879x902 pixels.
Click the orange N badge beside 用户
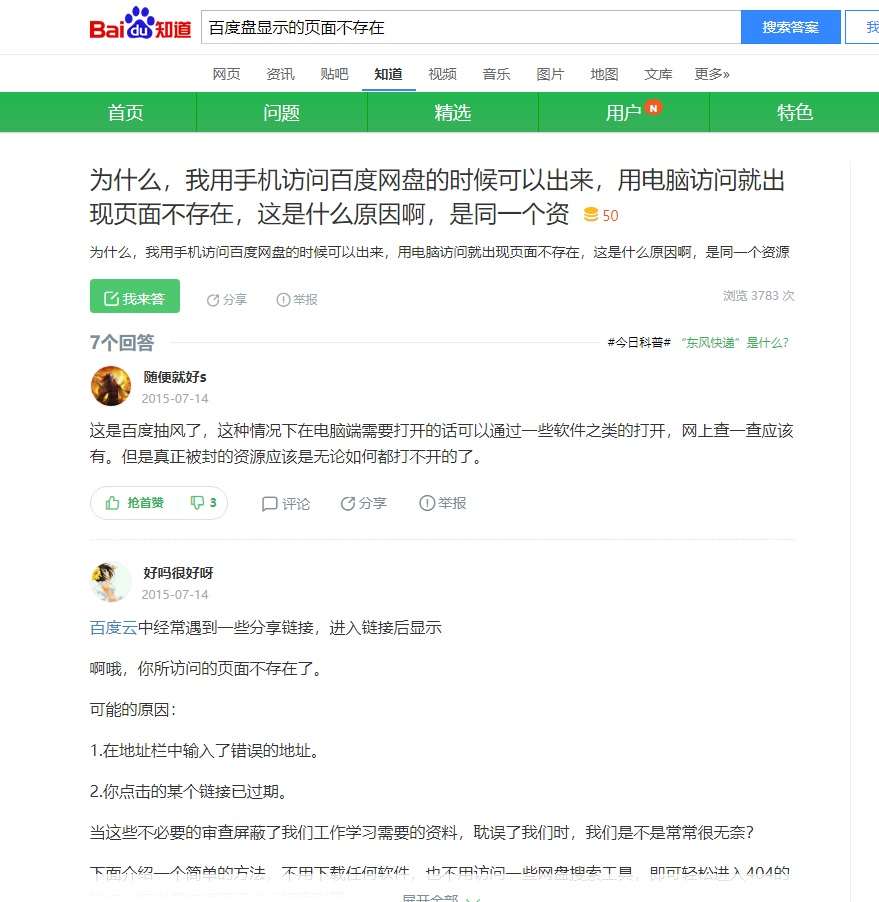[x=653, y=108]
